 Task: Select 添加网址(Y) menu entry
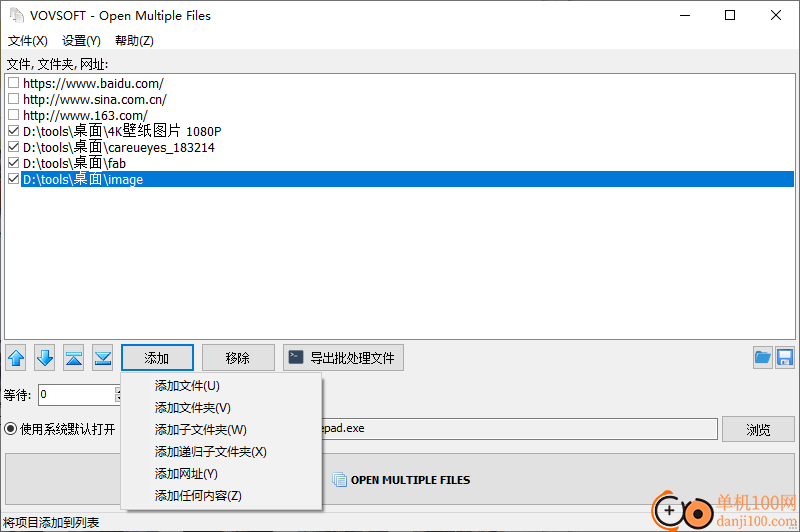[221, 473]
